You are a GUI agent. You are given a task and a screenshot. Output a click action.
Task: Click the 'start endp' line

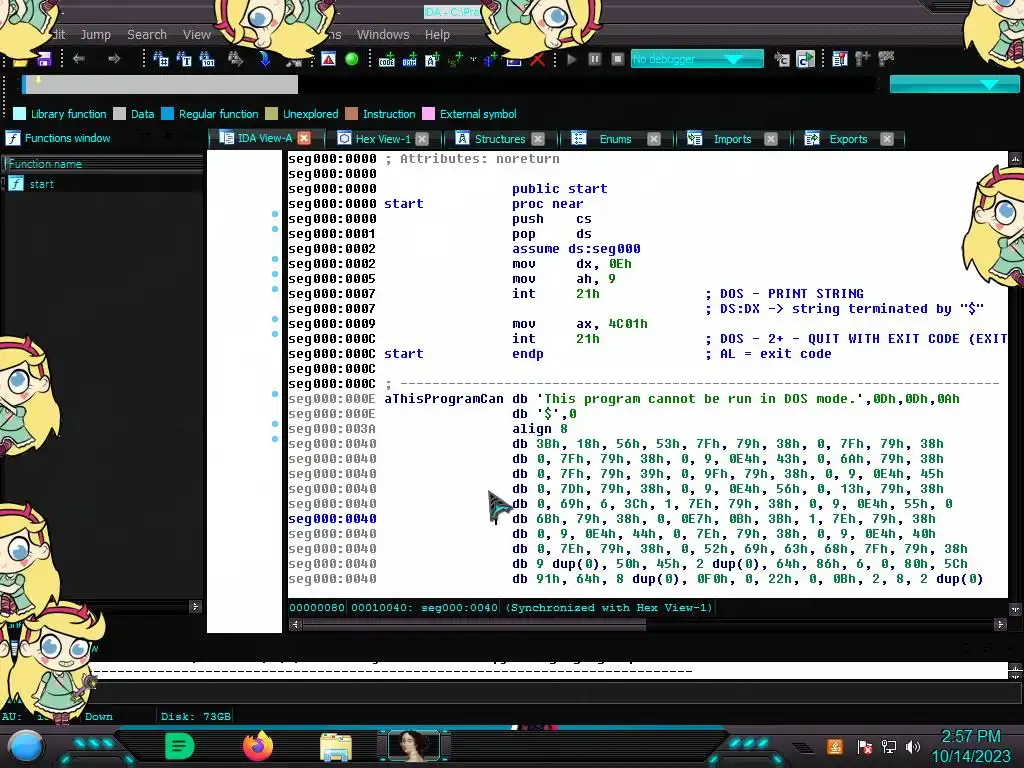point(464,354)
